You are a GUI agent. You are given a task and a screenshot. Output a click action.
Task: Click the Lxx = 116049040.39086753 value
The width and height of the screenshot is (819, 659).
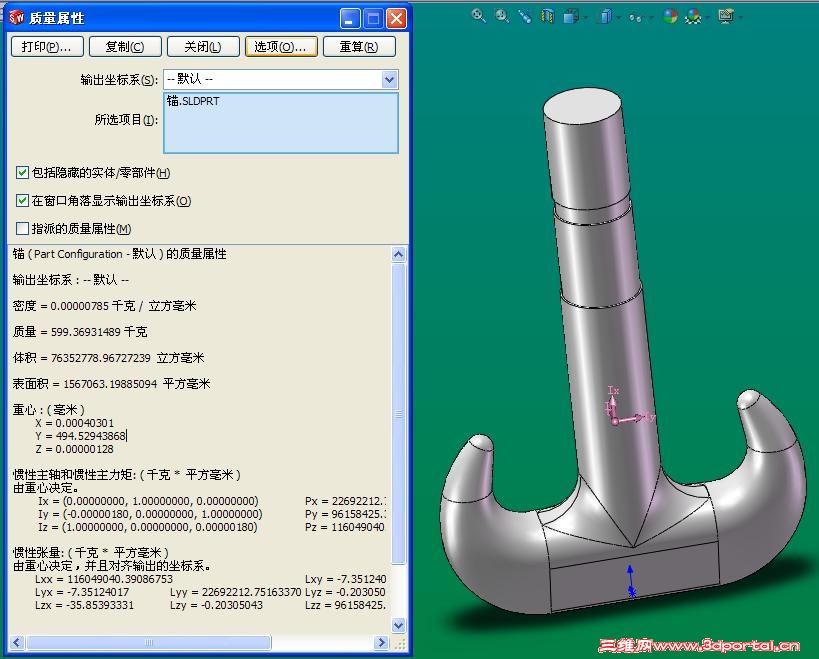click(104, 579)
